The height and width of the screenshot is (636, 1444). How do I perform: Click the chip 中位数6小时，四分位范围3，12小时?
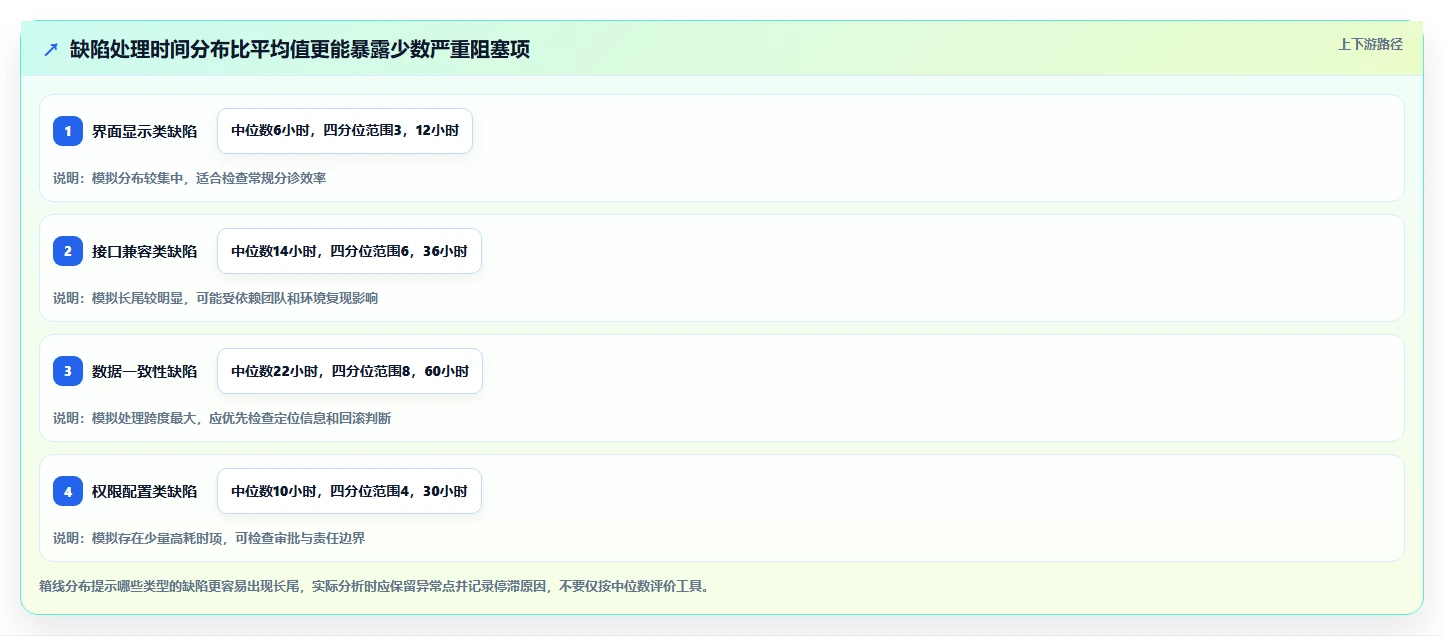(x=345, y=131)
